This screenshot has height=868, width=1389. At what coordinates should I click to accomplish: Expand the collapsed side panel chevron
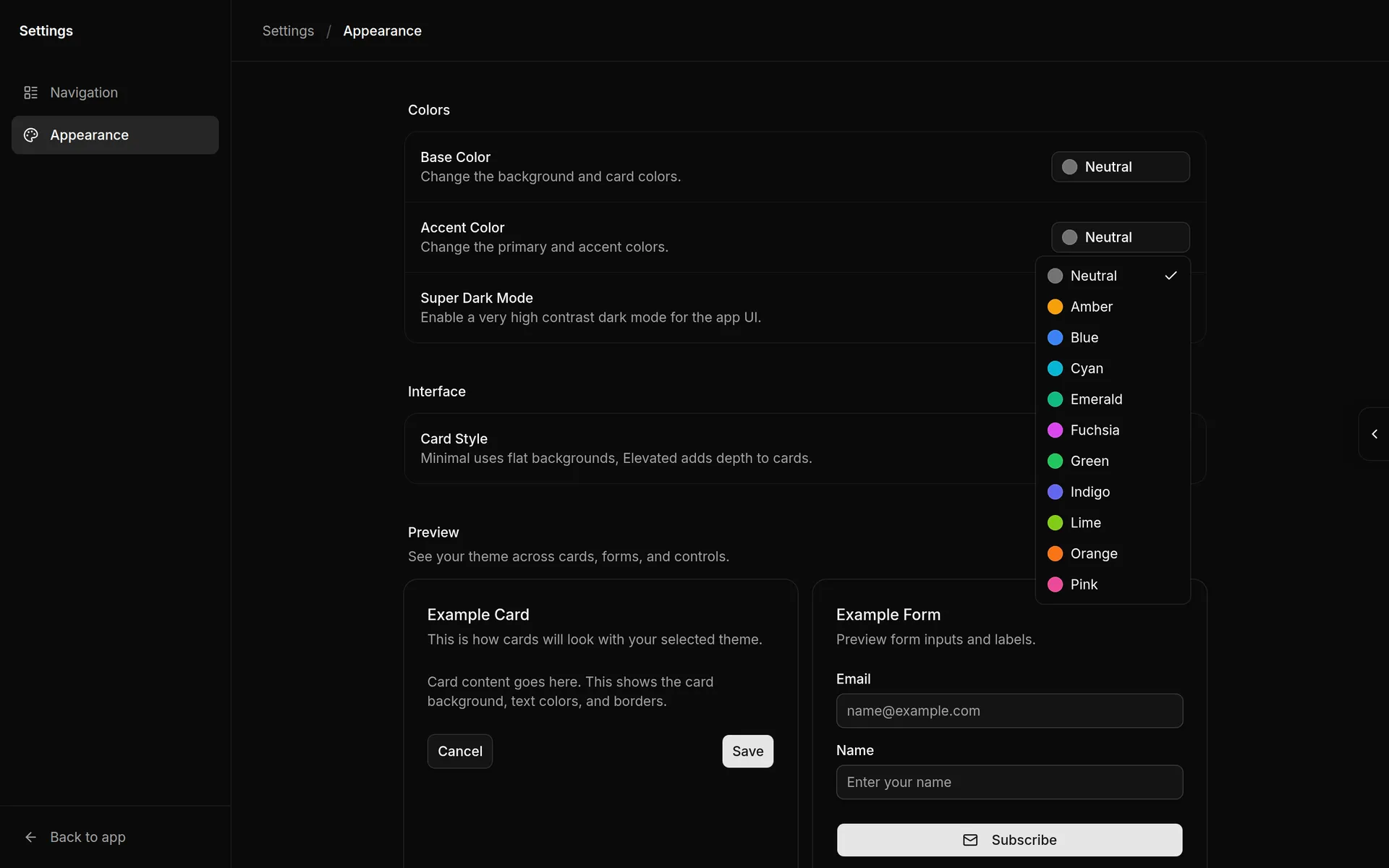[1375, 434]
